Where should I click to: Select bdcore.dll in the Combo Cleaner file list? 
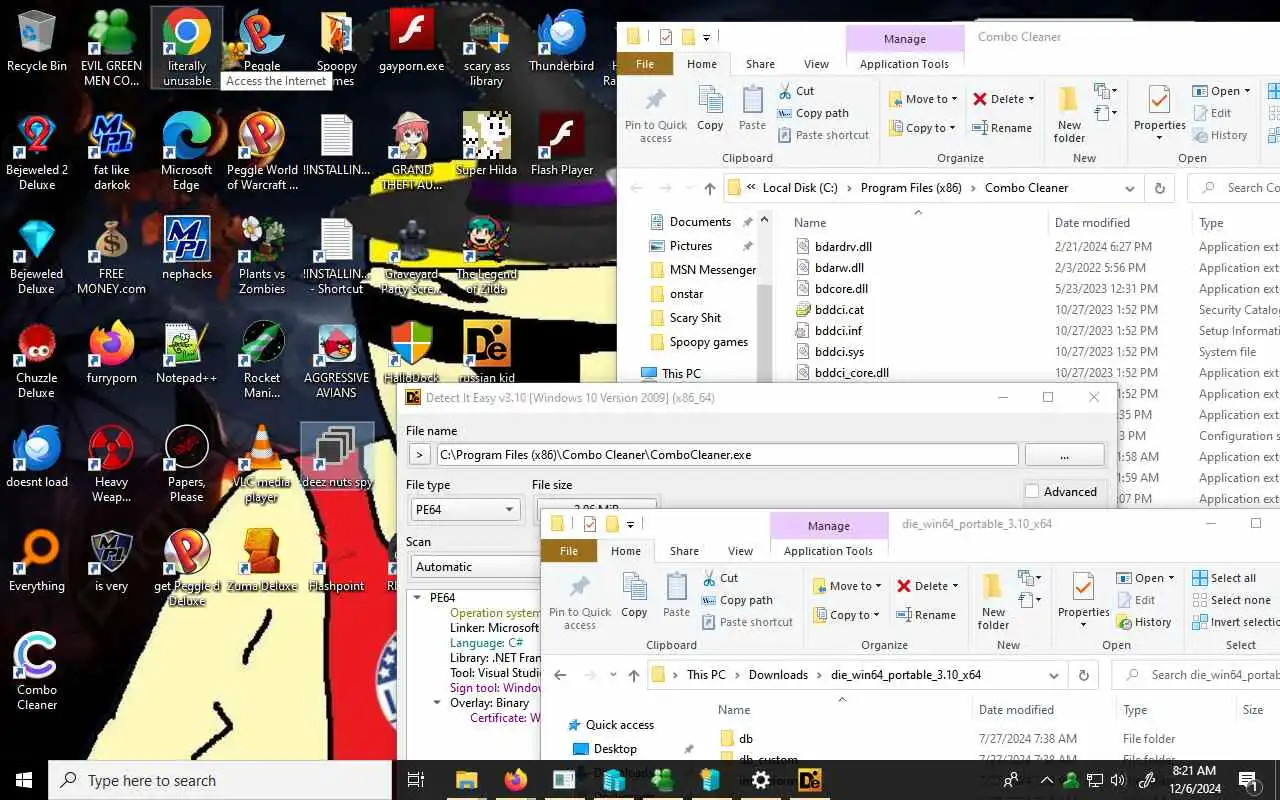[x=841, y=289]
